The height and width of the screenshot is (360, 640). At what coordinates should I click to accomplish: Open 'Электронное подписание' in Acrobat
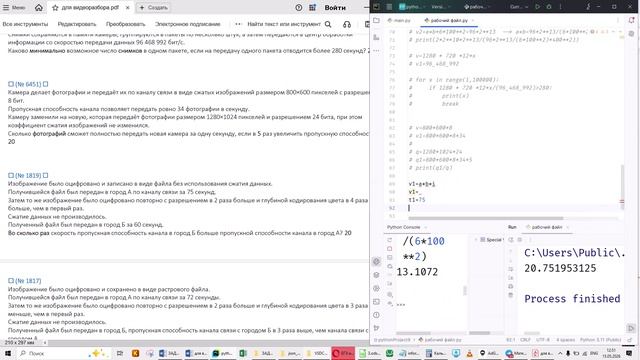coord(188,24)
